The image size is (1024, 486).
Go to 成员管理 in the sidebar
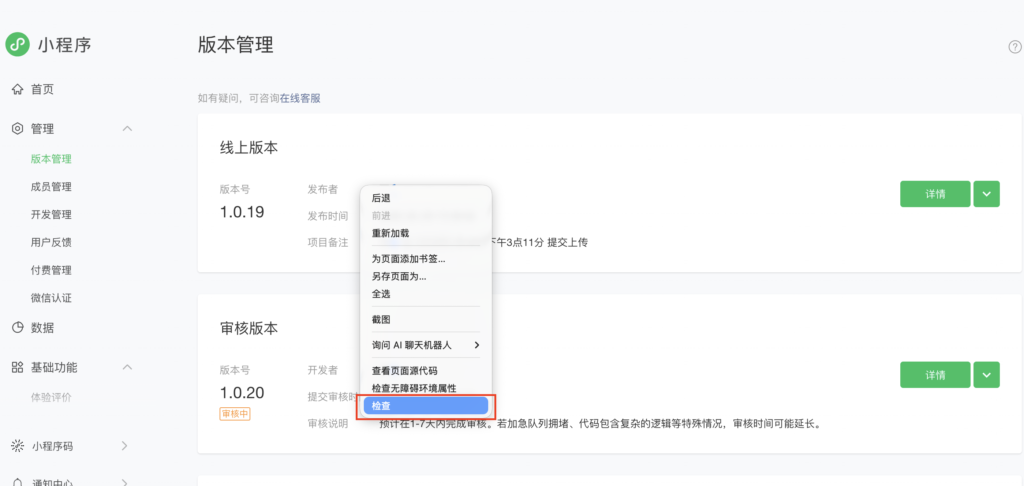point(51,186)
